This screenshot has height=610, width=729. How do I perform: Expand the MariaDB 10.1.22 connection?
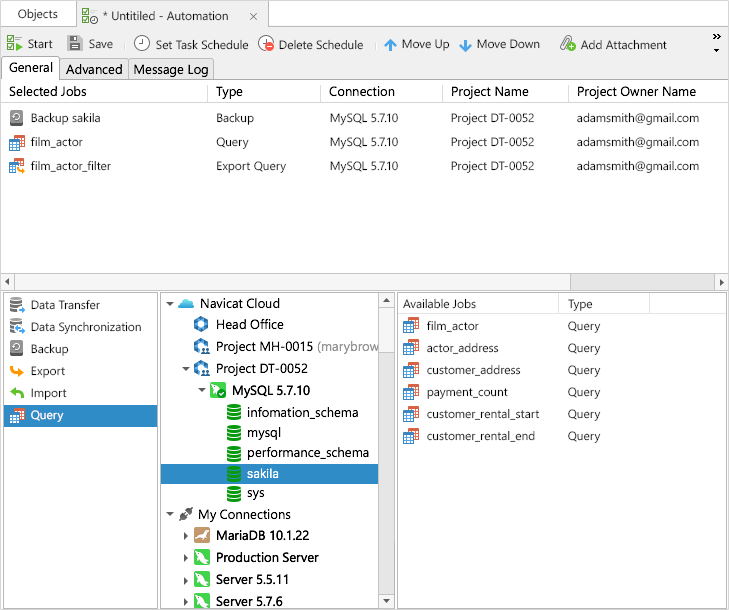186,536
